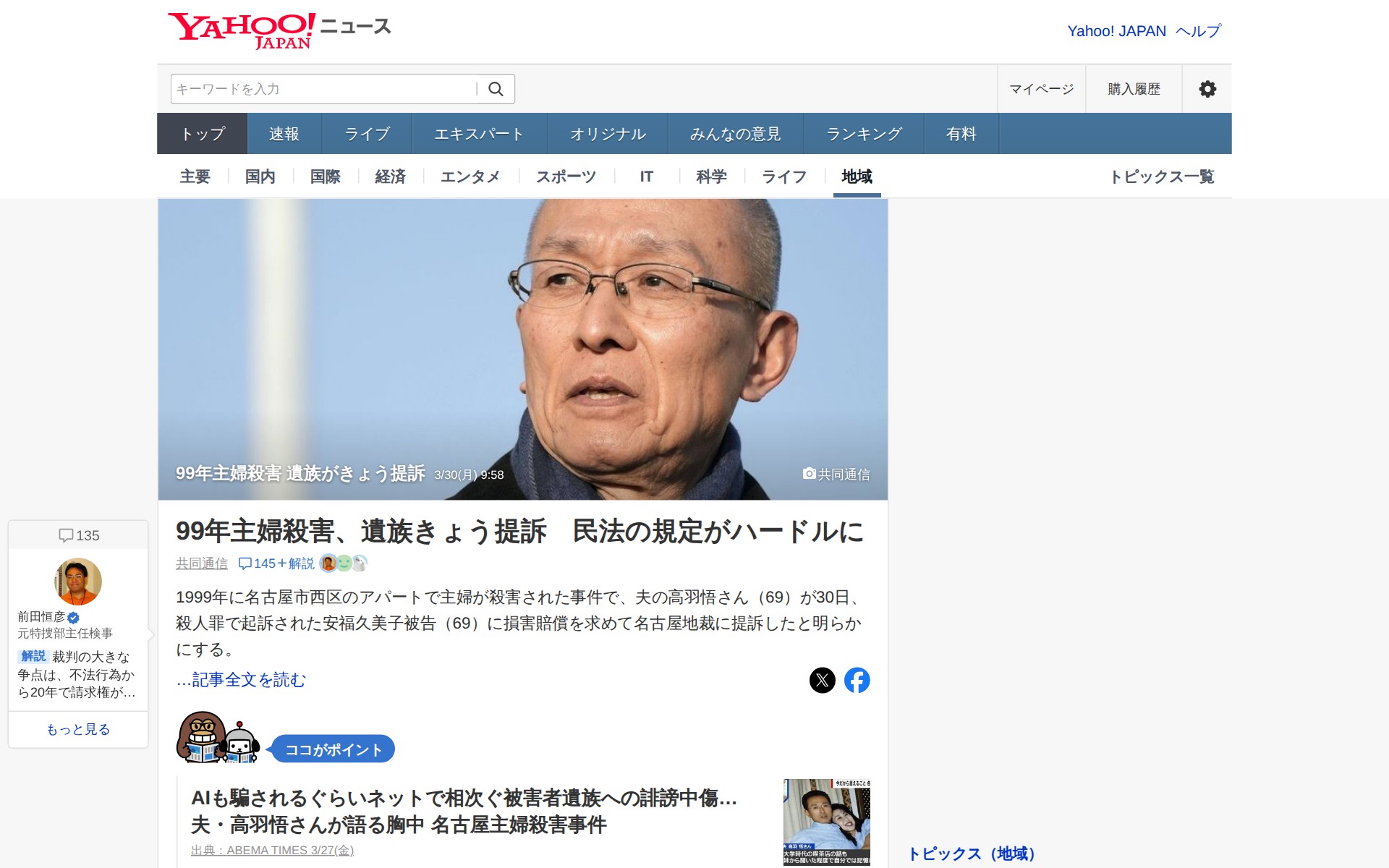Switch to the 速報 tab

[x=284, y=134]
